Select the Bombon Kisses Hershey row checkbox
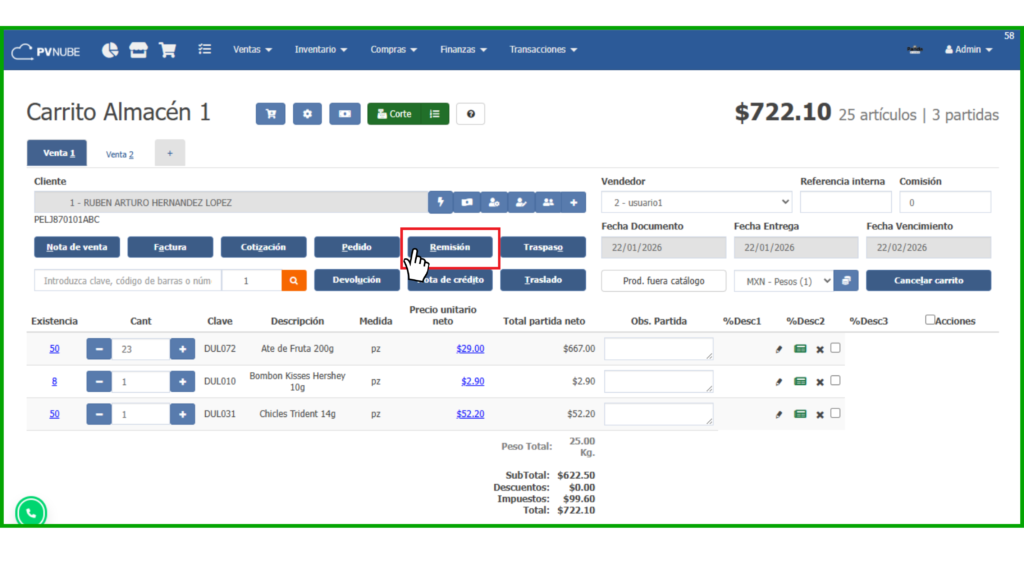Image resolution: width=1024 pixels, height=576 pixels. pyautogui.click(x=835, y=380)
